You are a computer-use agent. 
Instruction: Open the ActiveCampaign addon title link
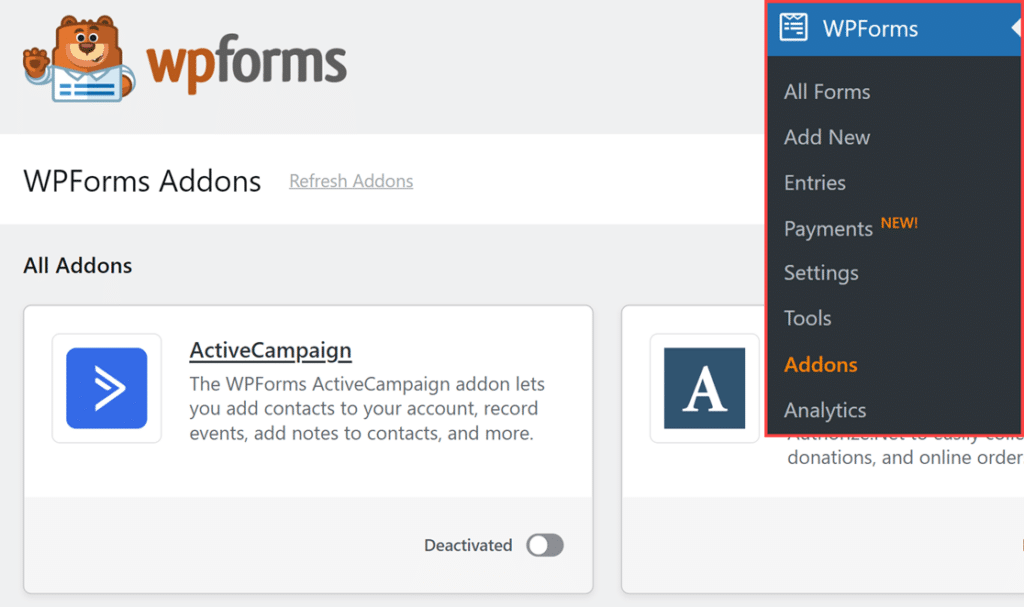click(x=270, y=351)
